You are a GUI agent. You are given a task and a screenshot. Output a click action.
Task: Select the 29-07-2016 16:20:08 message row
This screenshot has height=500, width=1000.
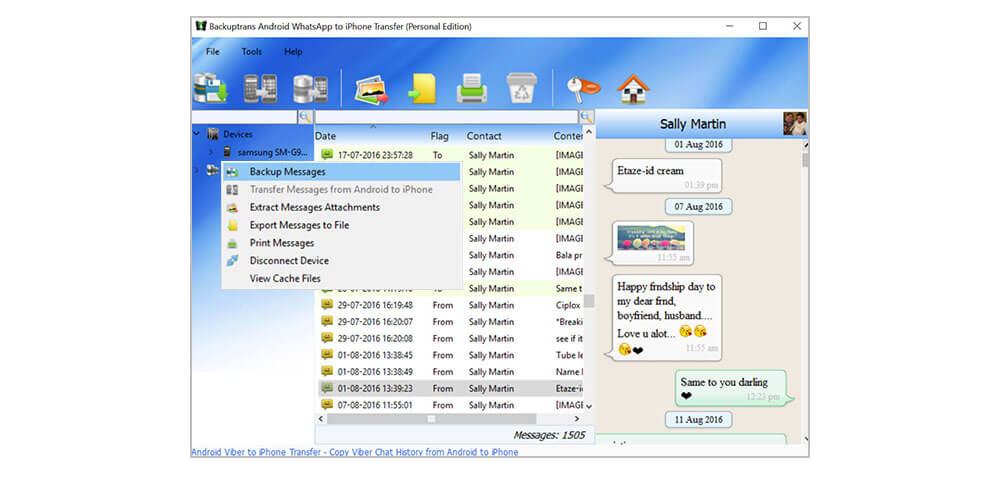point(450,338)
